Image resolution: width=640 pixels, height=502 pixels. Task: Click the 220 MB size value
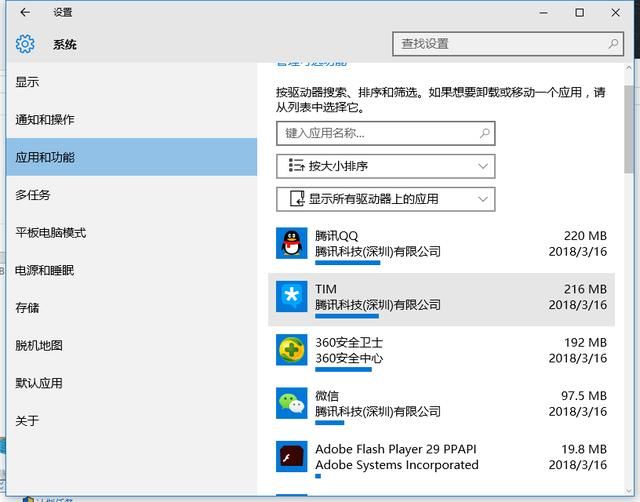(x=585, y=236)
